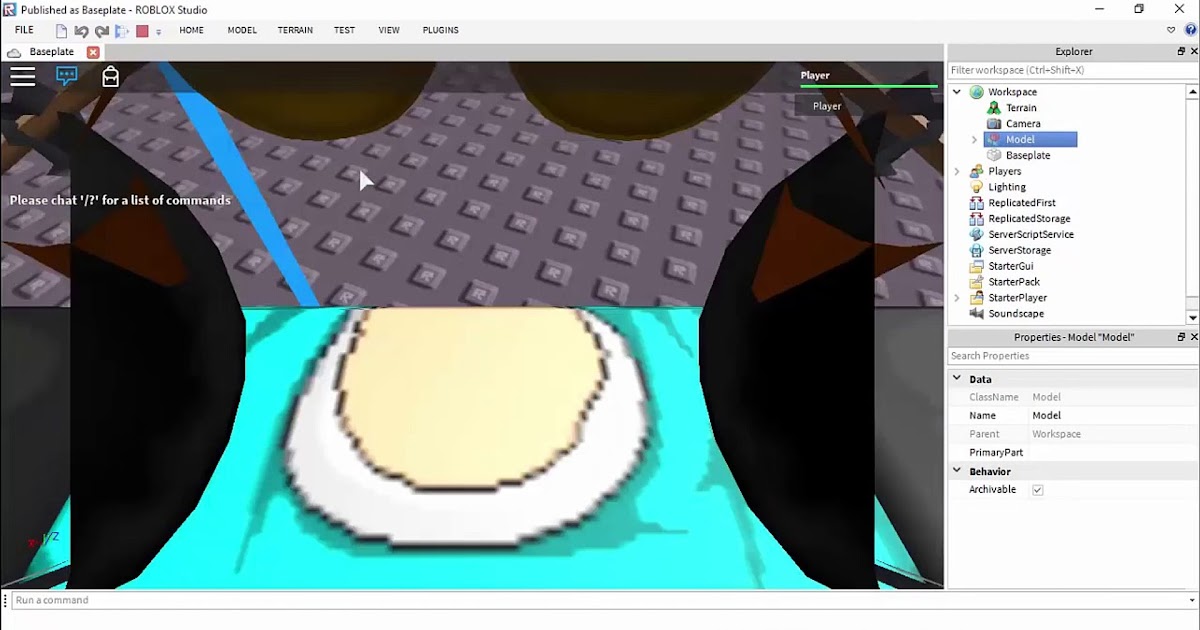Click the cloud icon on Baseplate tab
The image size is (1200, 630).
(15, 52)
